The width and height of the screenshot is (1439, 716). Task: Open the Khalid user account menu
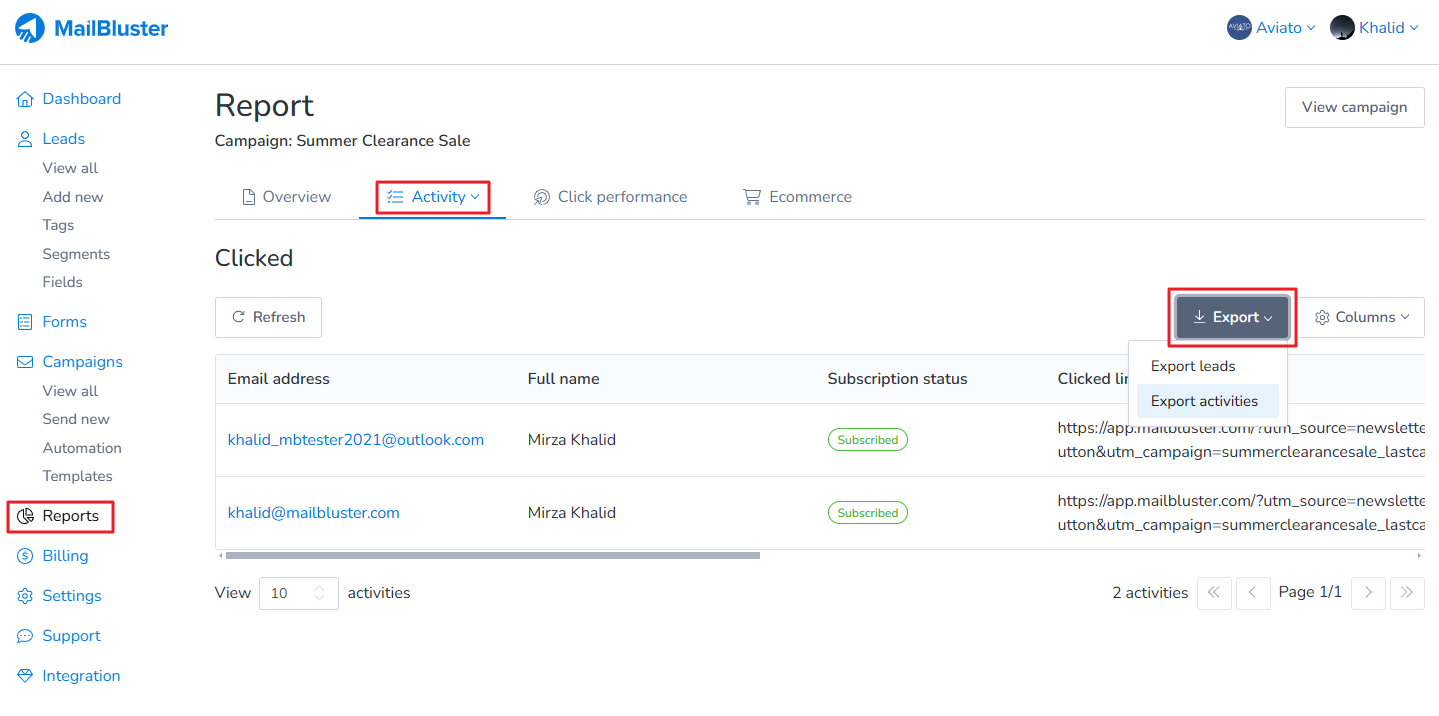point(1375,28)
